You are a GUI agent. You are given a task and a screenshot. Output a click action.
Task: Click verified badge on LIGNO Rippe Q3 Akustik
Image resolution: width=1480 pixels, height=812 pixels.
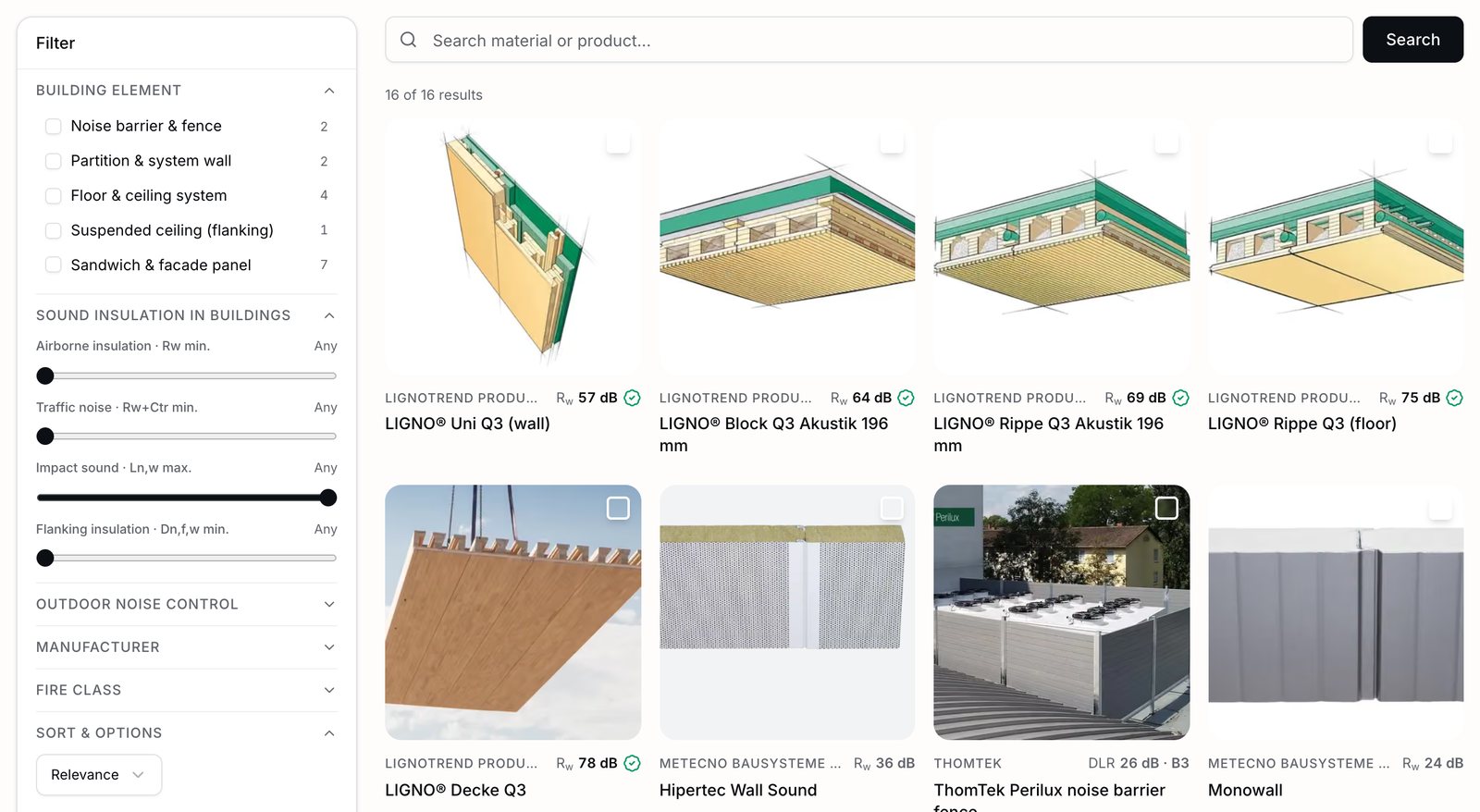pyautogui.click(x=1180, y=398)
